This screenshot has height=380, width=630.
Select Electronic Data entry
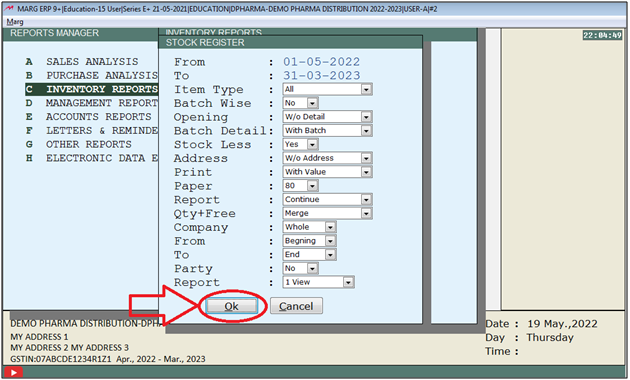point(92,158)
